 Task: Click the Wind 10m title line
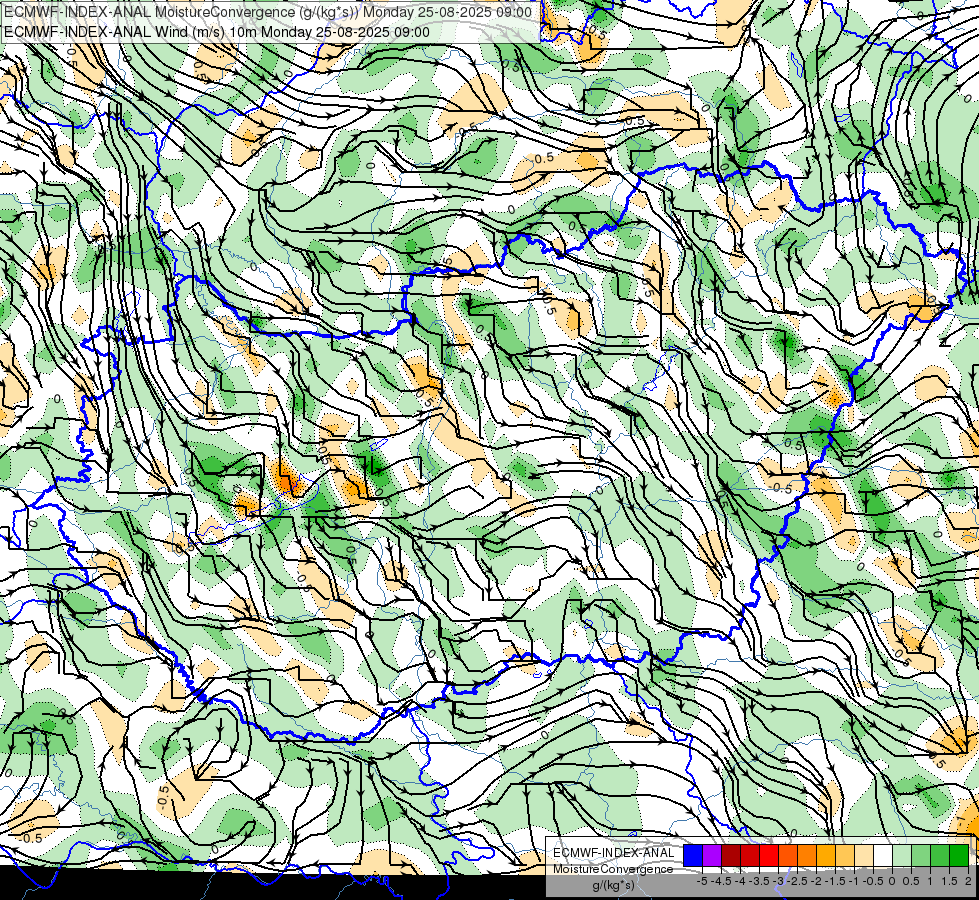(x=217, y=32)
